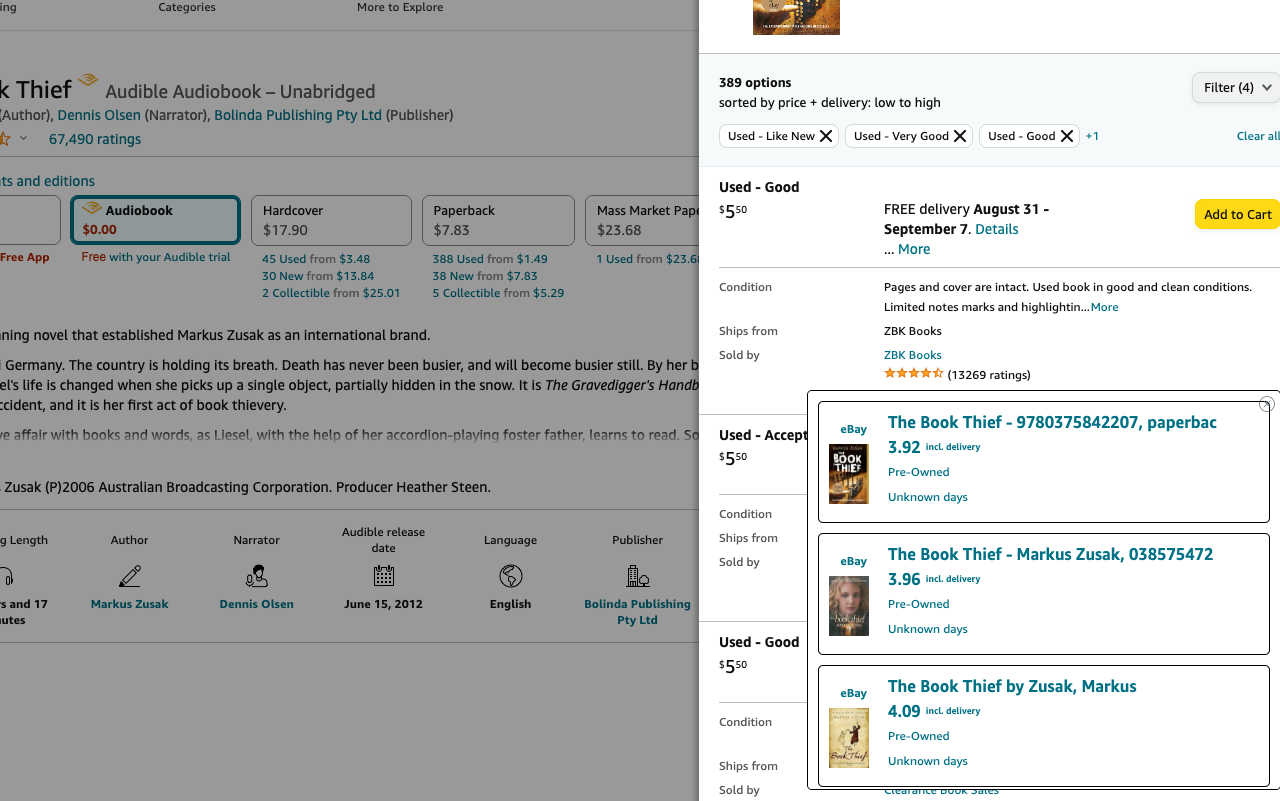Show the +1 additional filter
Viewport: 1280px width, 801px height.
click(1092, 136)
